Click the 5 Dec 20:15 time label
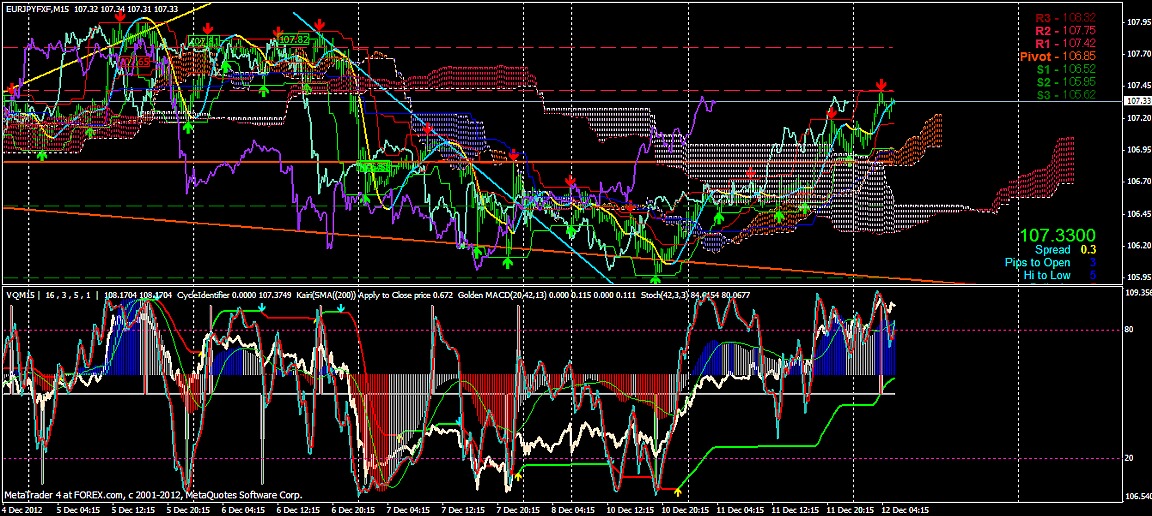This screenshot has height=516, width=1152. point(190,509)
